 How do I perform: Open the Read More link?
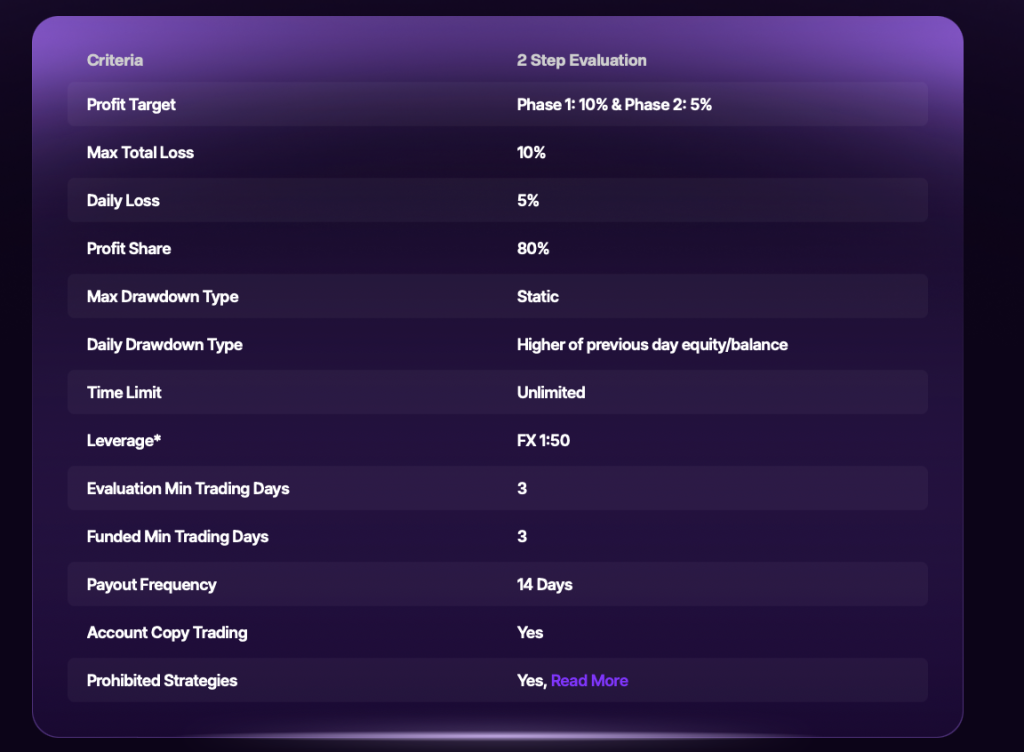click(x=589, y=680)
